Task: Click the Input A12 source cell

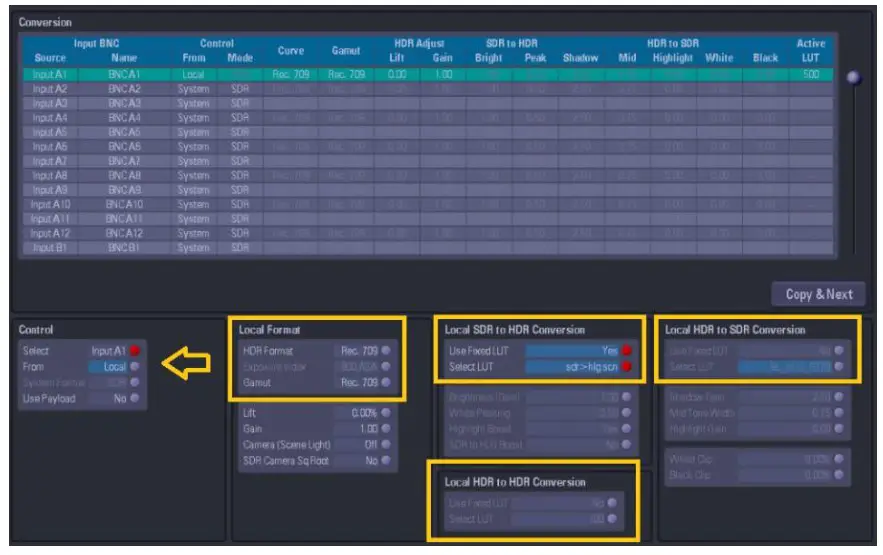Action: coord(50,233)
